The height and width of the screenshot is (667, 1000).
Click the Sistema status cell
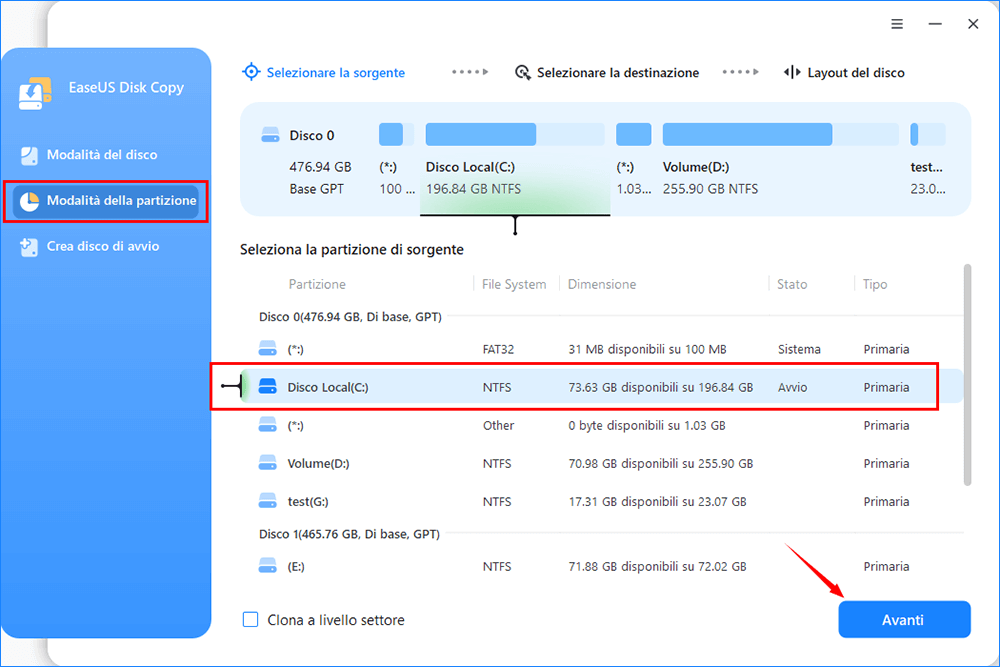(799, 349)
